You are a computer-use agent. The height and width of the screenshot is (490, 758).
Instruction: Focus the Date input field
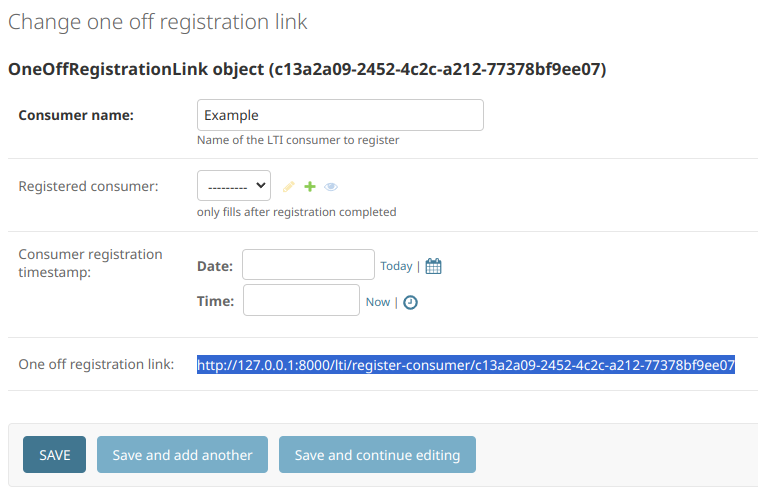point(308,264)
